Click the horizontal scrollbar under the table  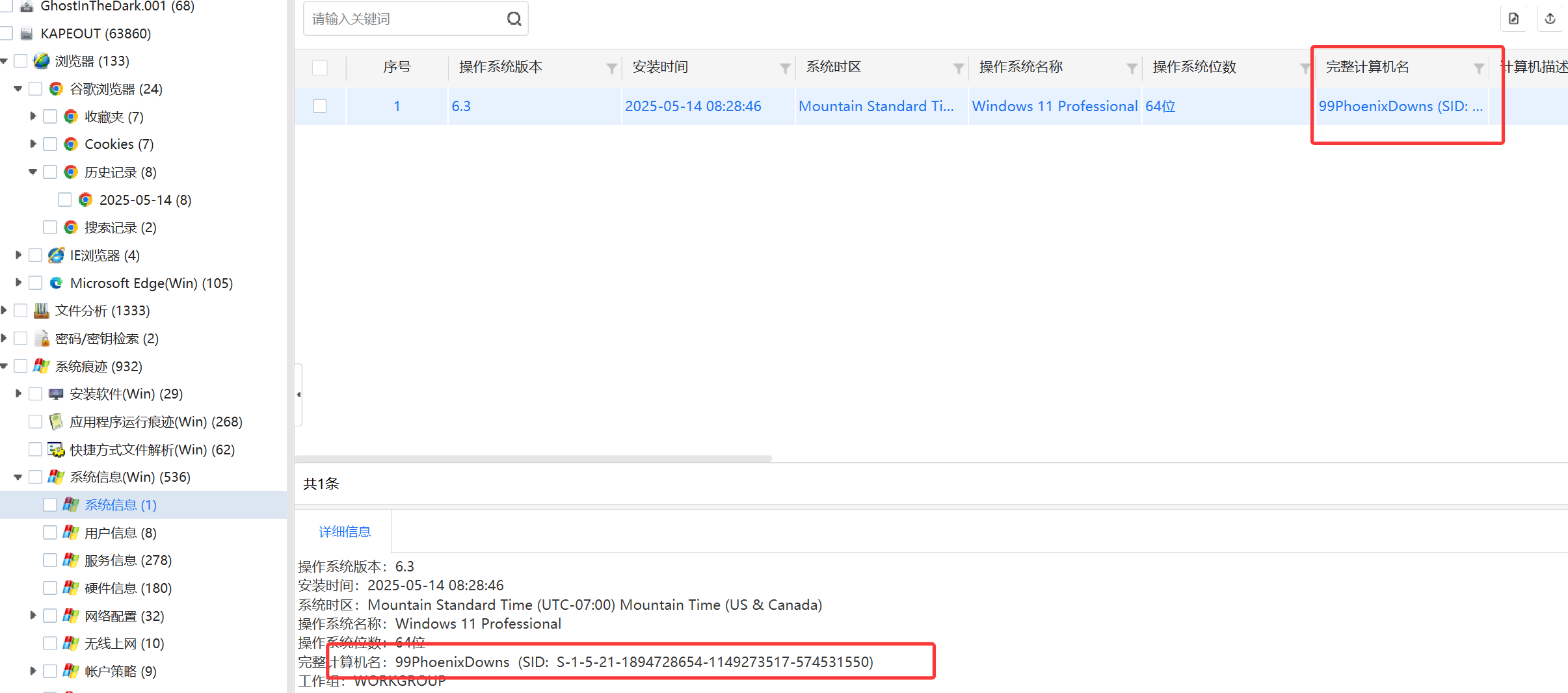[533, 459]
